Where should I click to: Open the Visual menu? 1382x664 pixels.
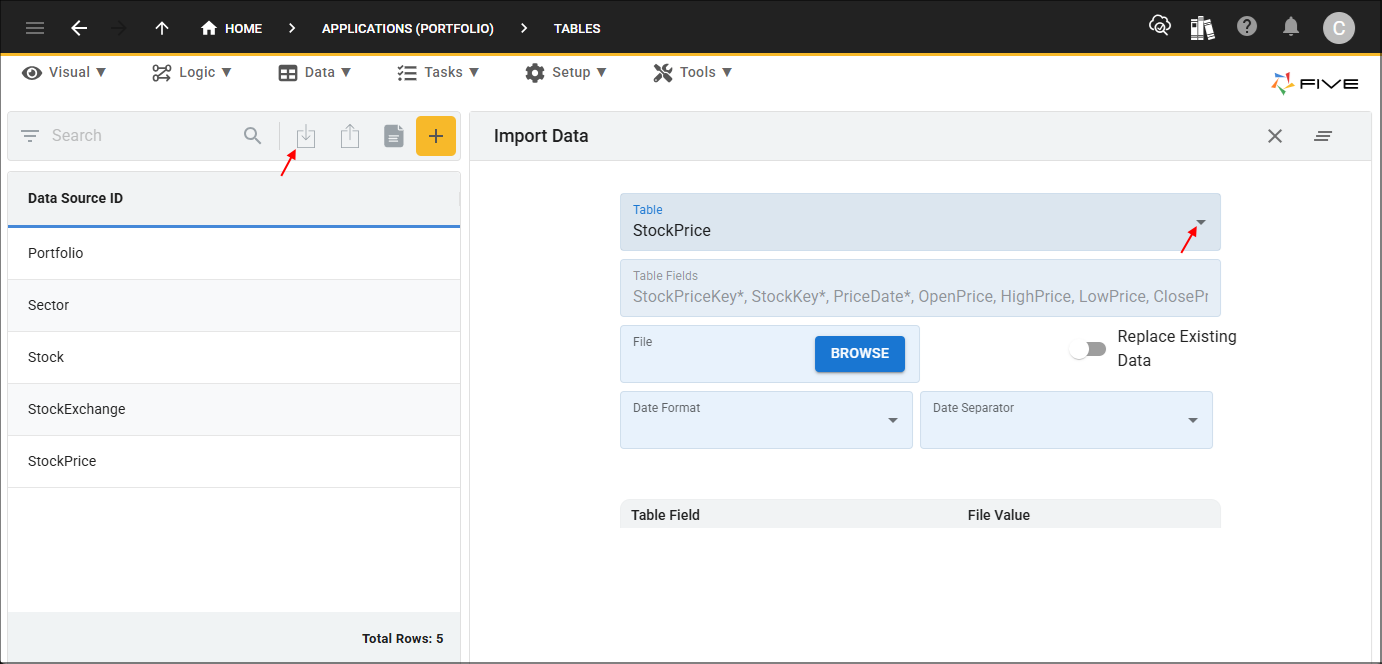[65, 72]
